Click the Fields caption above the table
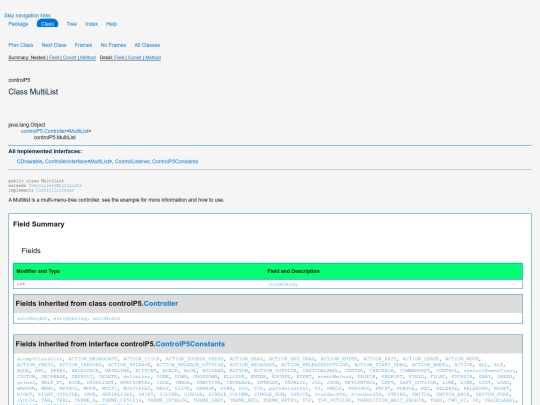Viewport: 540px width, 405px height. [31, 251]
